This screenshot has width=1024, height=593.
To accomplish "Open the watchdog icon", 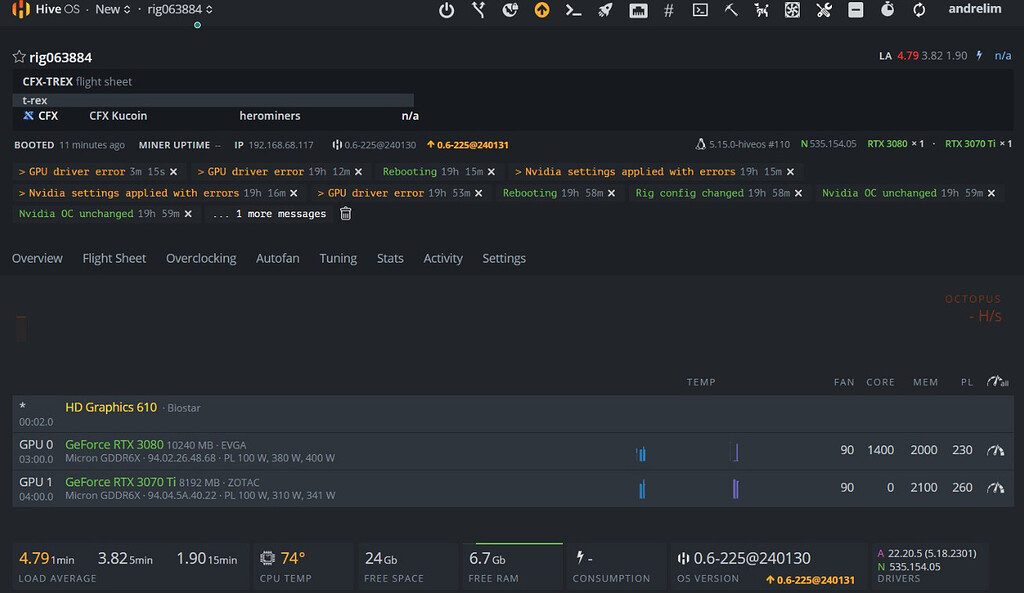I will coord(761,10).
